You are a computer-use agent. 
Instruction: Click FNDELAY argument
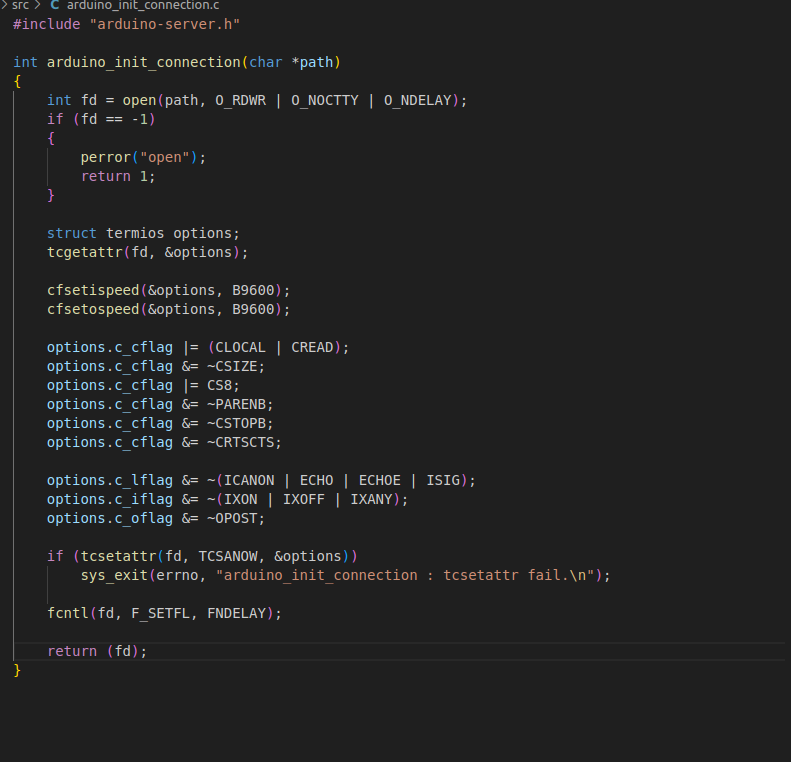tap(236, 613)
